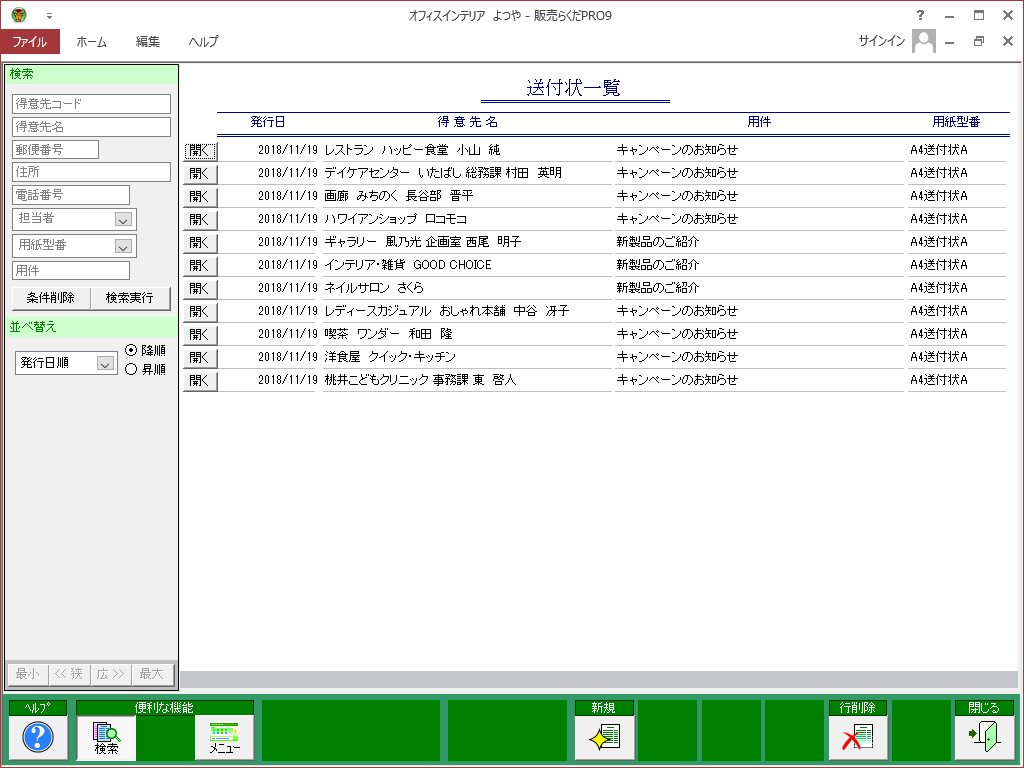Click the 電話番号 input field
The image size is (1024, 768).
coord(71,195)
